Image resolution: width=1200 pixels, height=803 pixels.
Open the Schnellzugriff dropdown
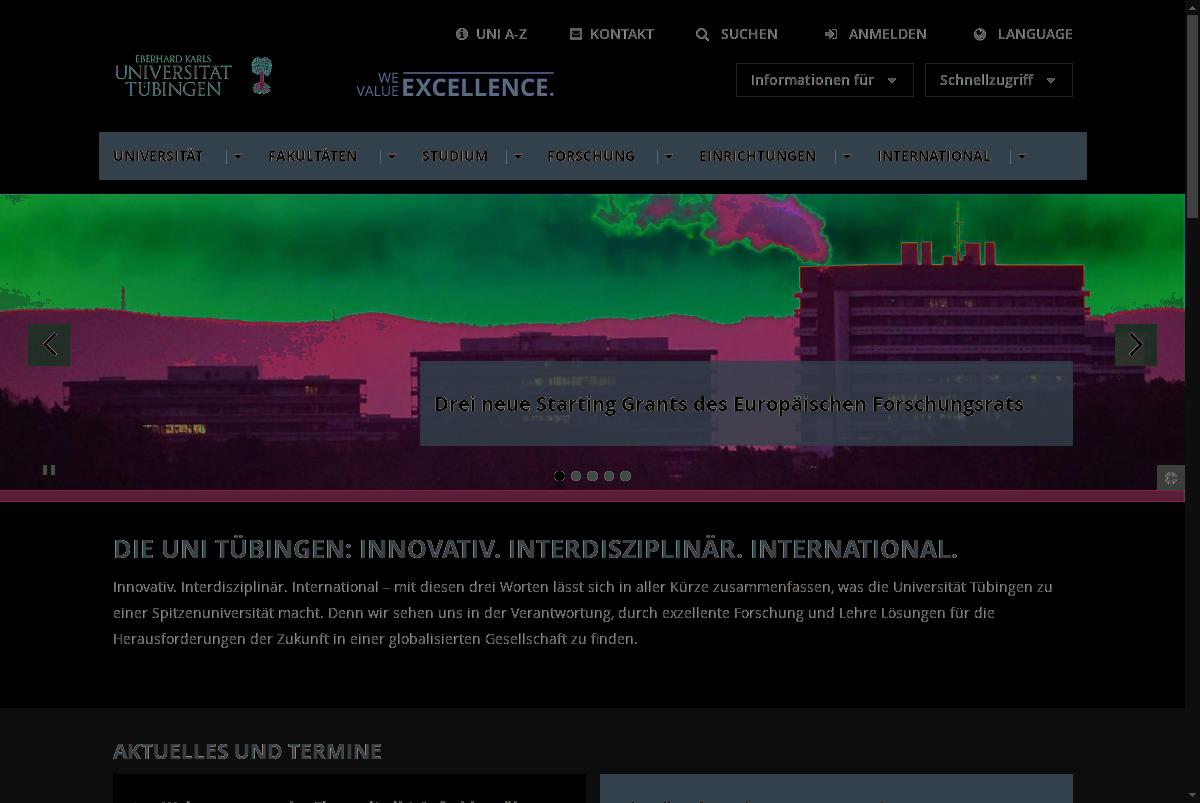pyautogui.click(x=999, y=80)
